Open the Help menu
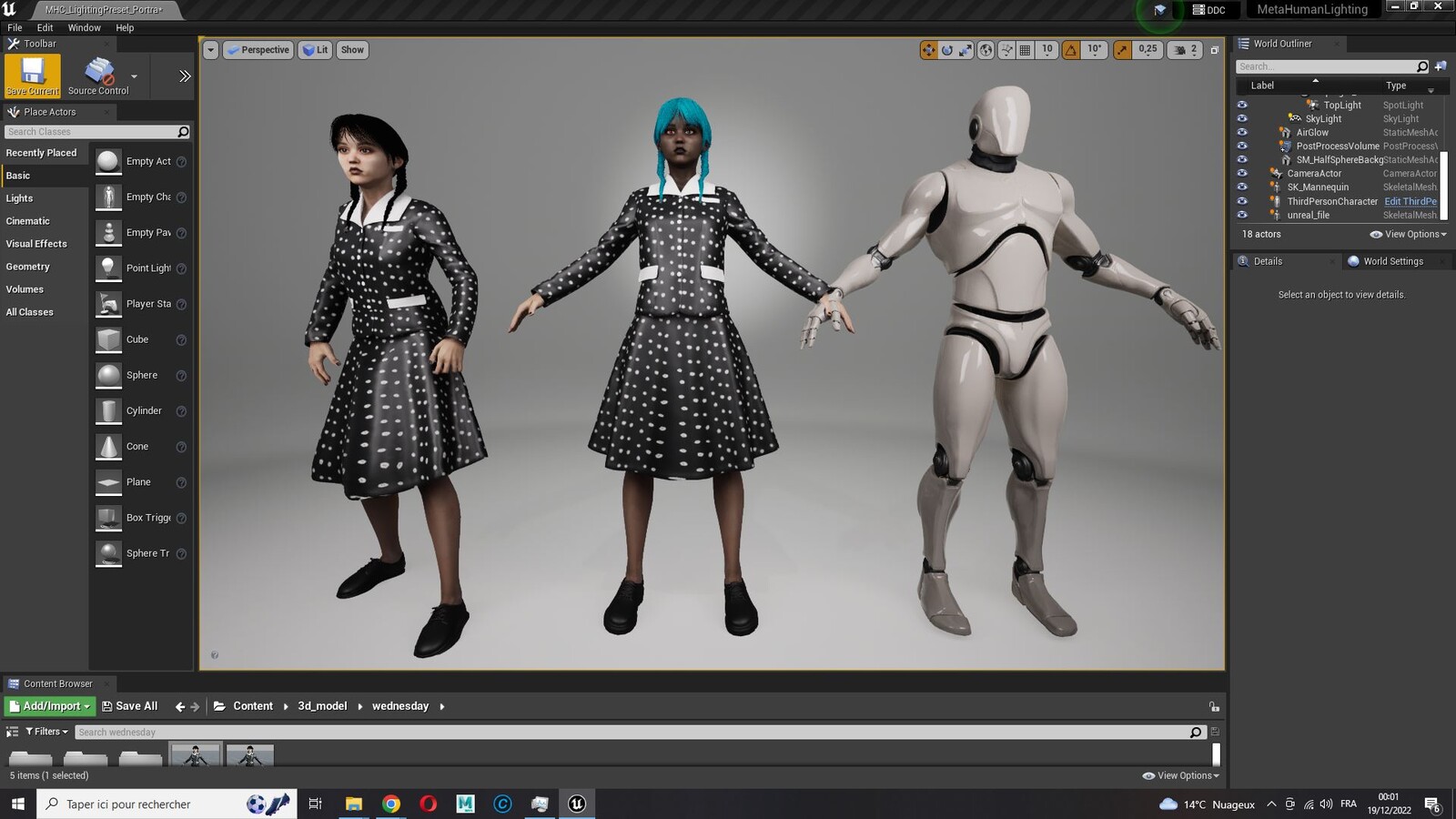The image size is (1456, 819). (x=125, y=27)
